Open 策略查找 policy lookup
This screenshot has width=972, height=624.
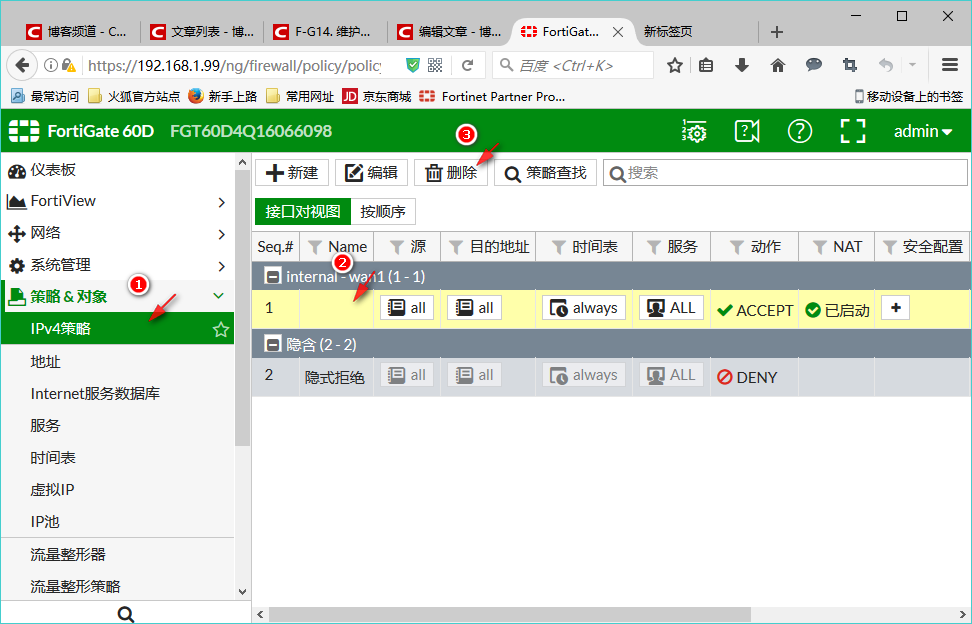click(x=545, y=172)
